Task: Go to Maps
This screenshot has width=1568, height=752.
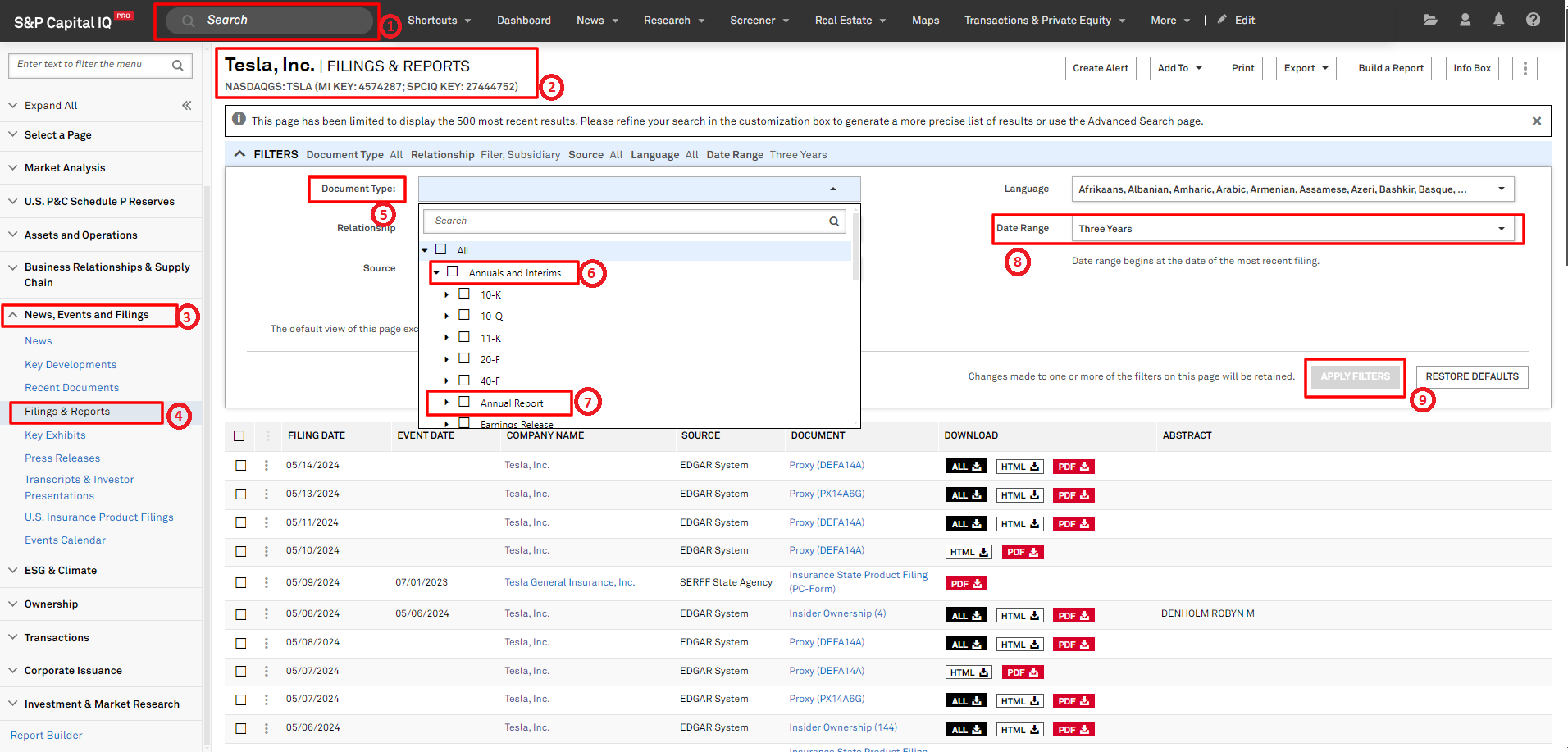Action: (926, 21)
